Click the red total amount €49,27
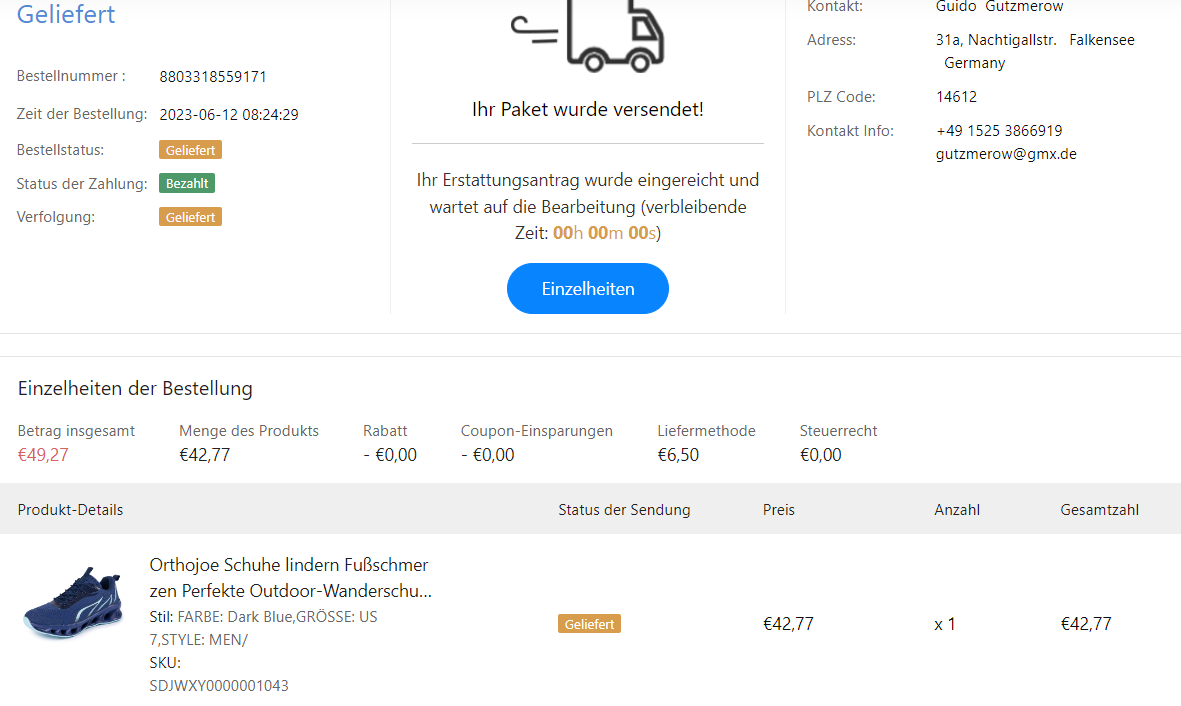Viewport: 1181px width, 706px height. click(x=43, y=455)
